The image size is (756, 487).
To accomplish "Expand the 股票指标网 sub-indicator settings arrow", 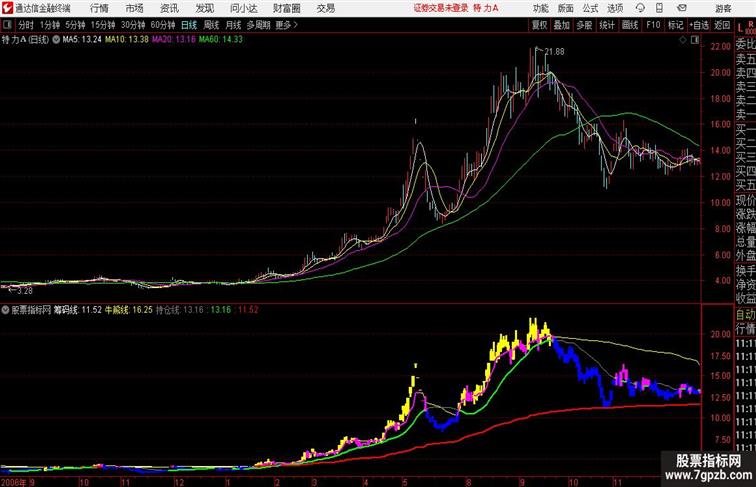I will point(5,310).
